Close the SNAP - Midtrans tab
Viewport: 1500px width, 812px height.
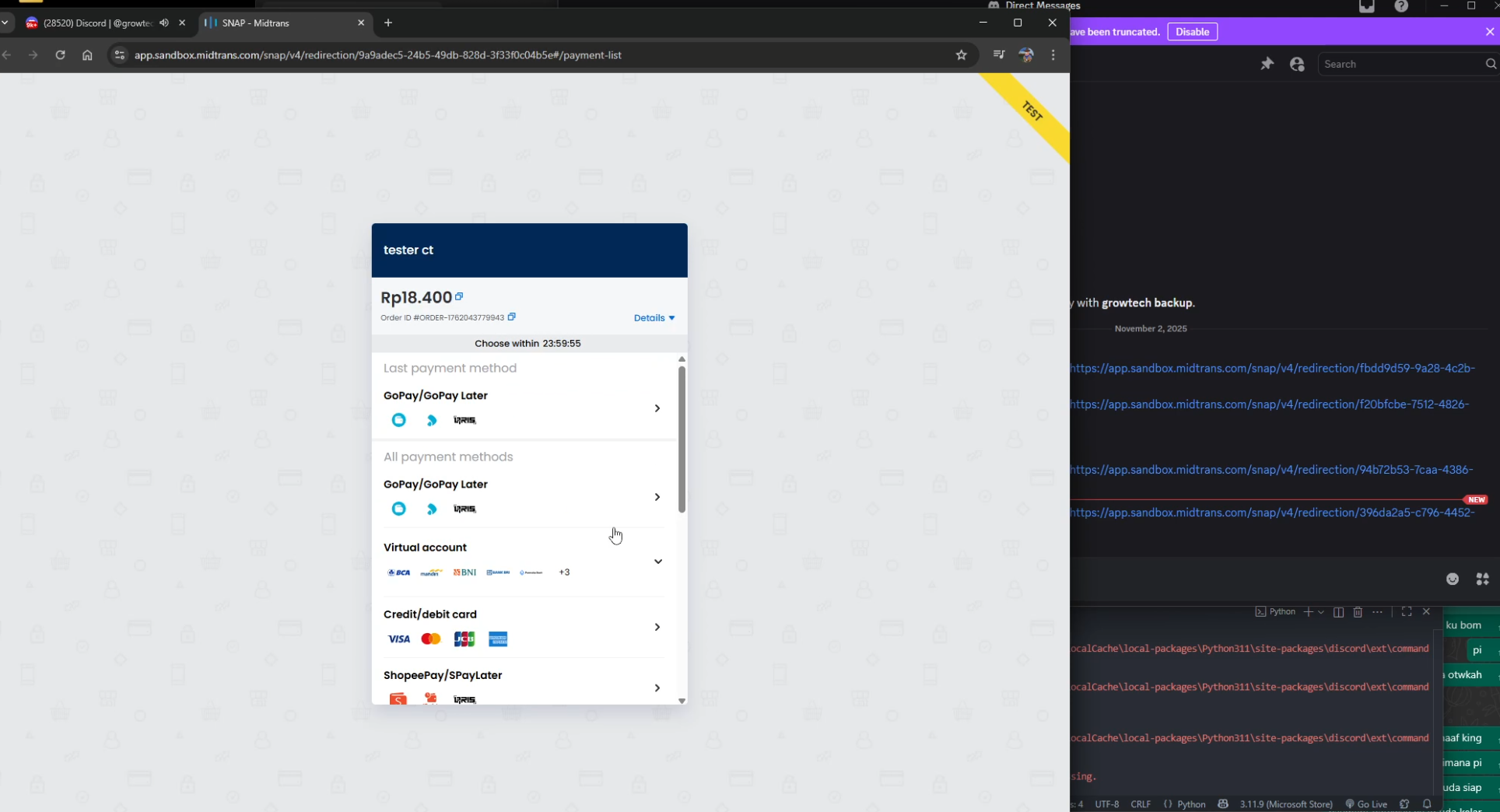(x=361, y=23)
